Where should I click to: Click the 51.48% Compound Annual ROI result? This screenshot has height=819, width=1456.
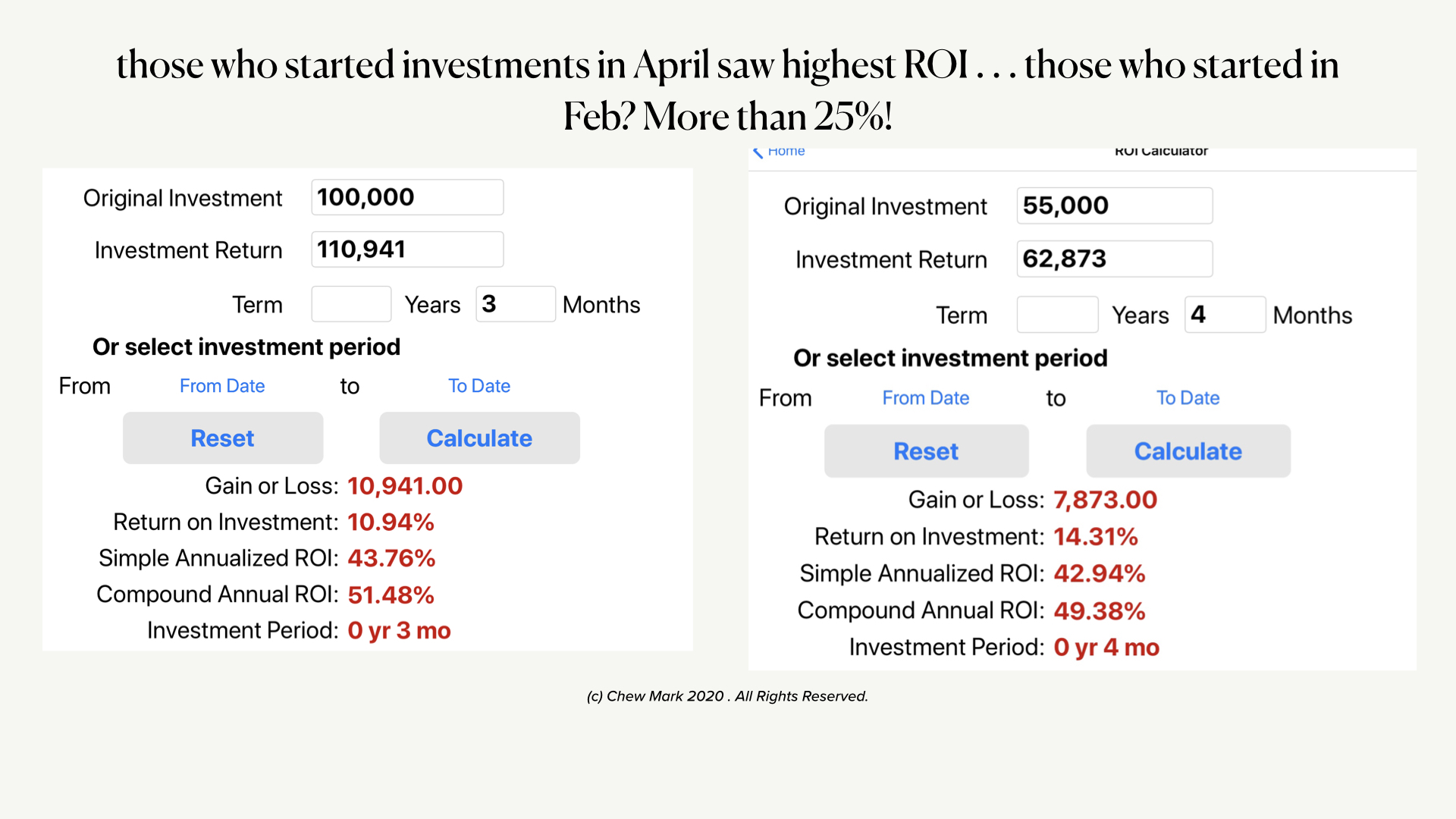pyautogui.click(x=391, y=595)
